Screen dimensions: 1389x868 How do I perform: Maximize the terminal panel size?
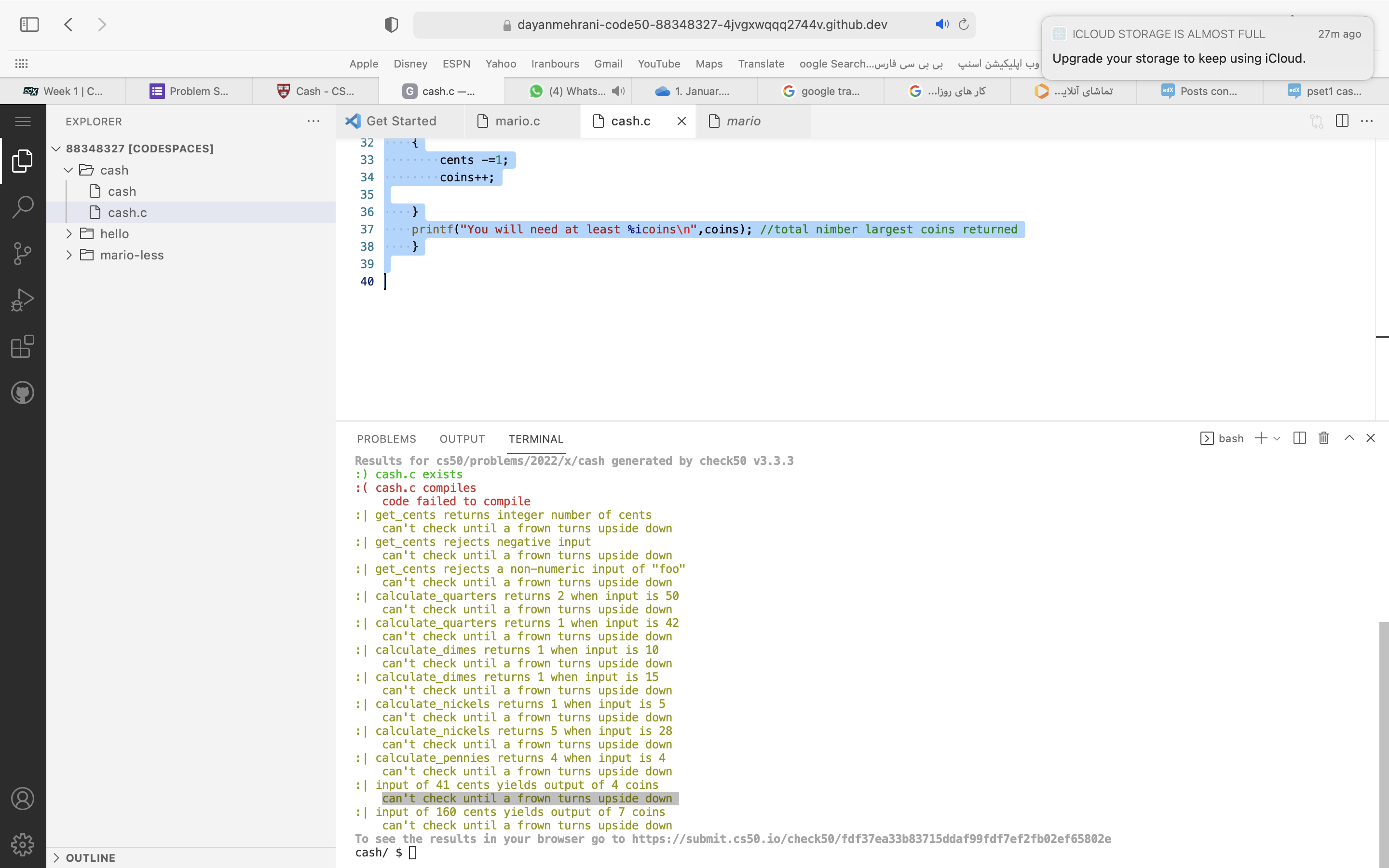1349,438
